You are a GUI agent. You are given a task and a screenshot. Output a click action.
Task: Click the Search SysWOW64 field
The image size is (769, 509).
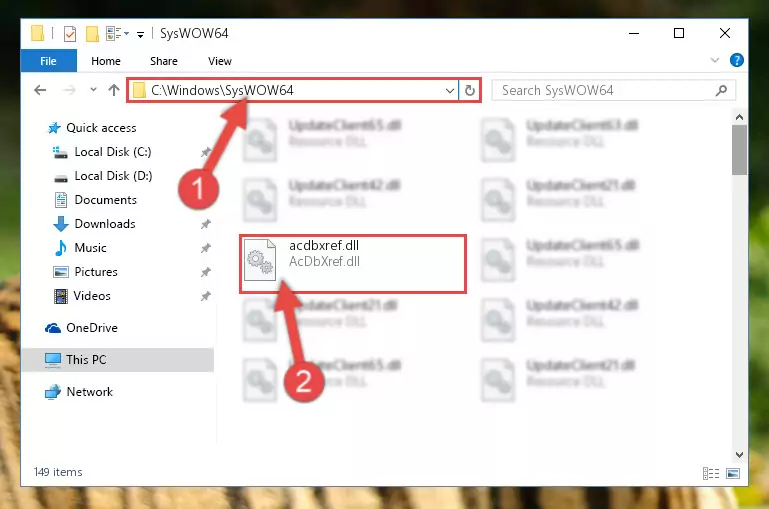pyautogui.click(x=614, y=90)
